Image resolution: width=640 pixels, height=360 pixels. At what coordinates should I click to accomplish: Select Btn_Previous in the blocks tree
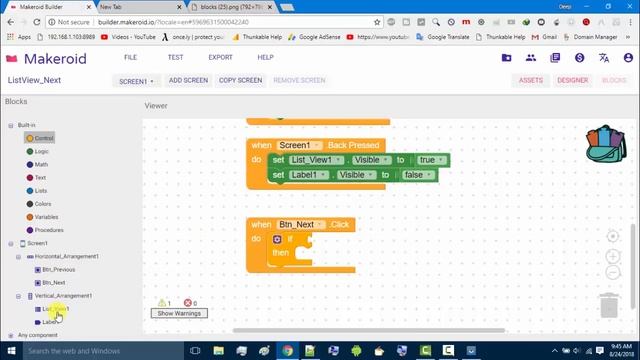click(55, 269)
